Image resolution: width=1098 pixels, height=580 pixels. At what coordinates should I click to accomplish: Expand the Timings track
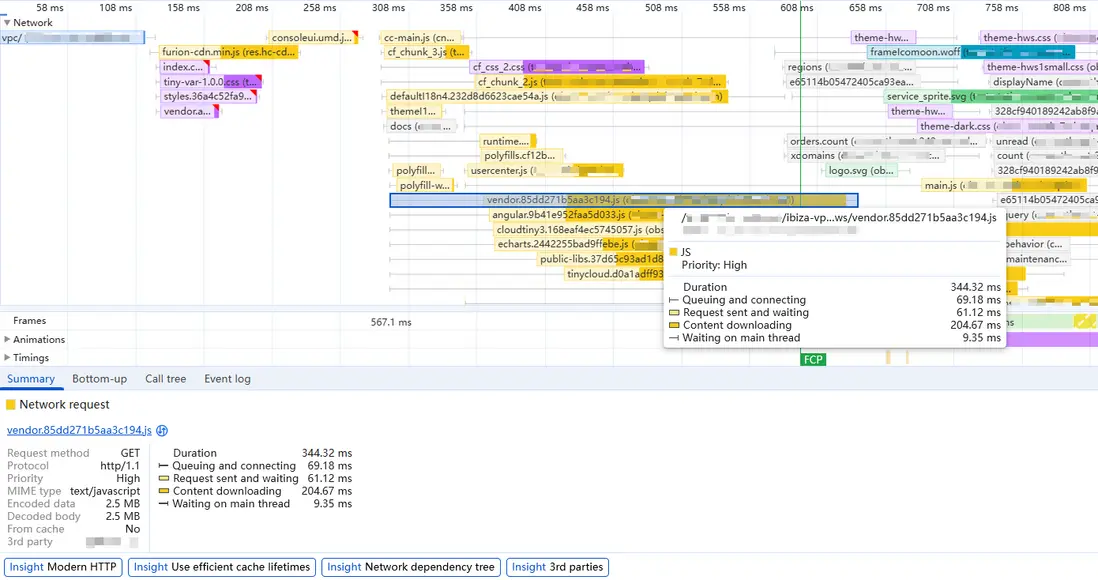8,358
